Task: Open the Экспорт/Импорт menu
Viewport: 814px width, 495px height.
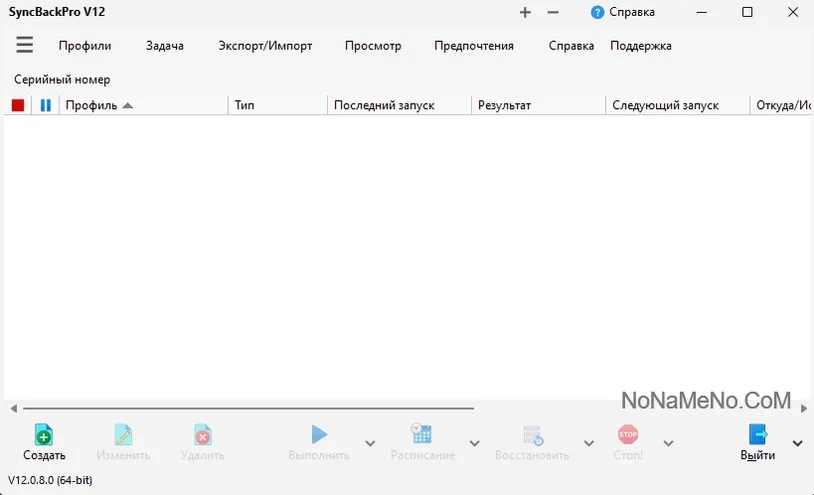Action: [x=265, y=46]
